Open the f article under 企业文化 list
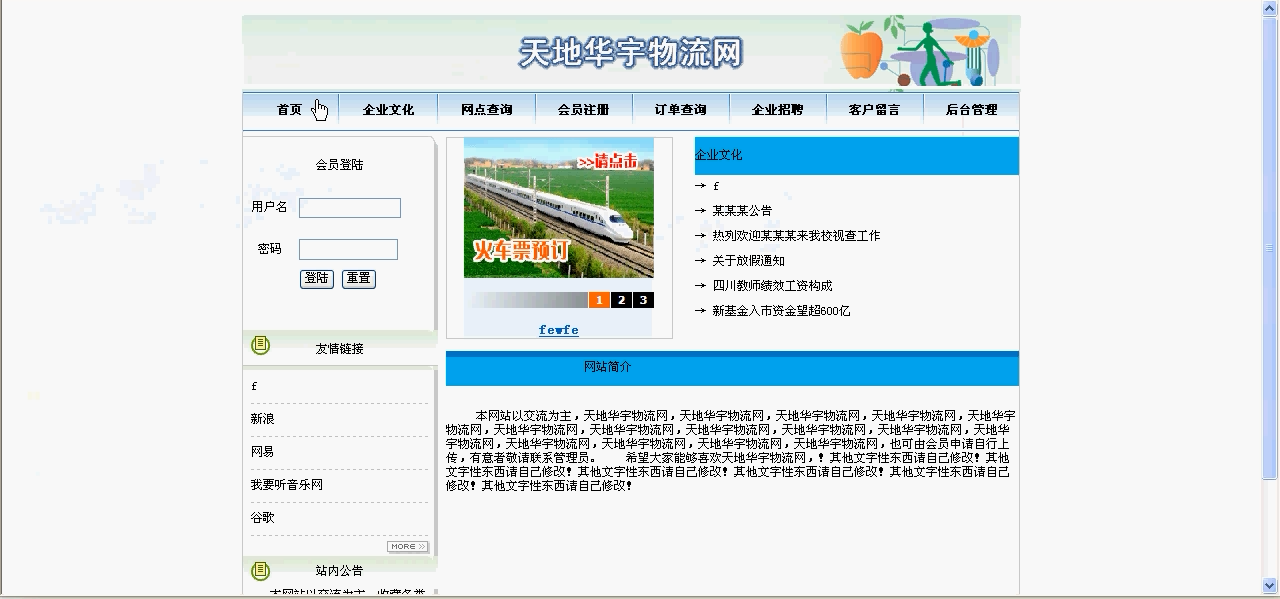 (x=716, y=186)
